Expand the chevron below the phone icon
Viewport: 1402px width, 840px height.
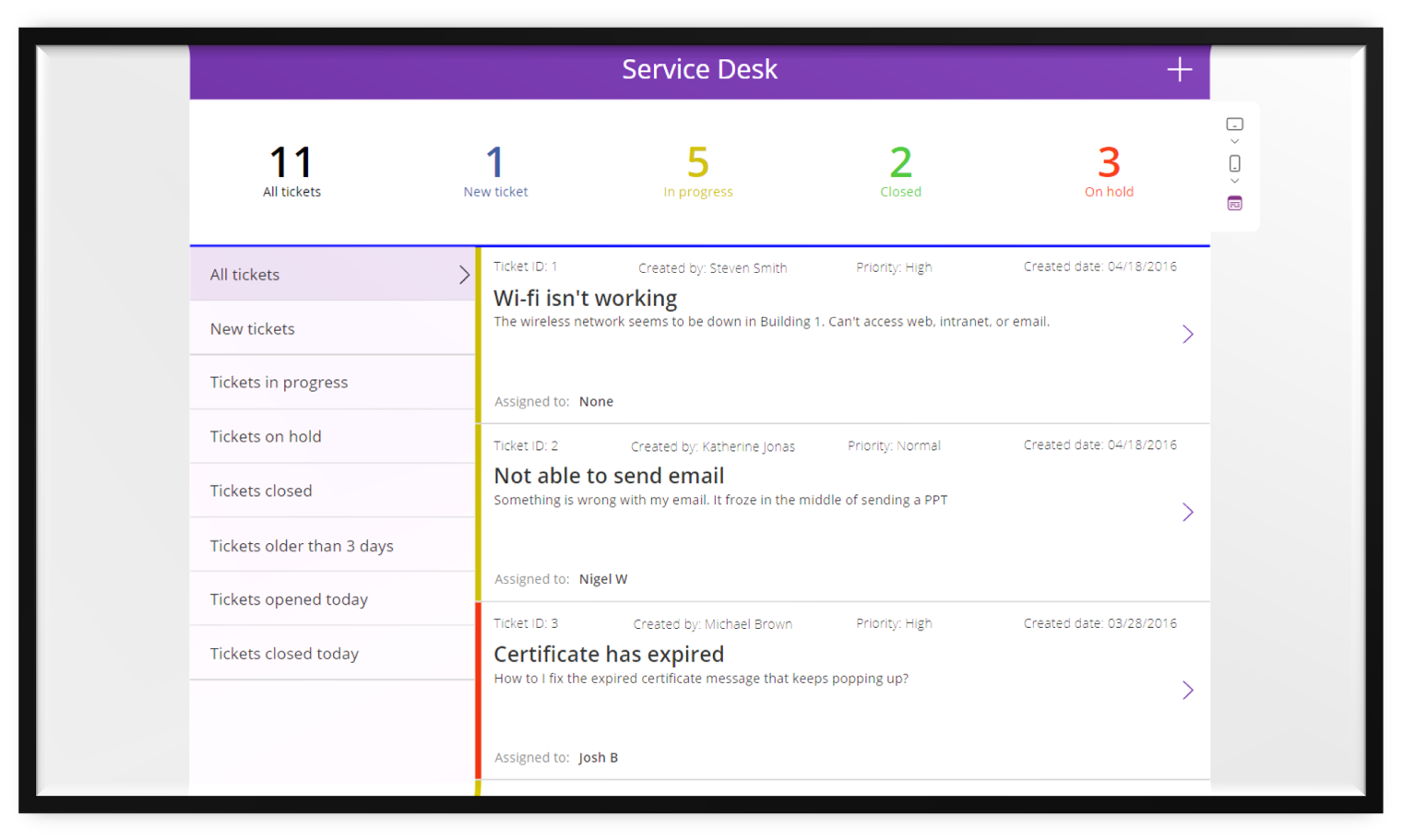1234,182
